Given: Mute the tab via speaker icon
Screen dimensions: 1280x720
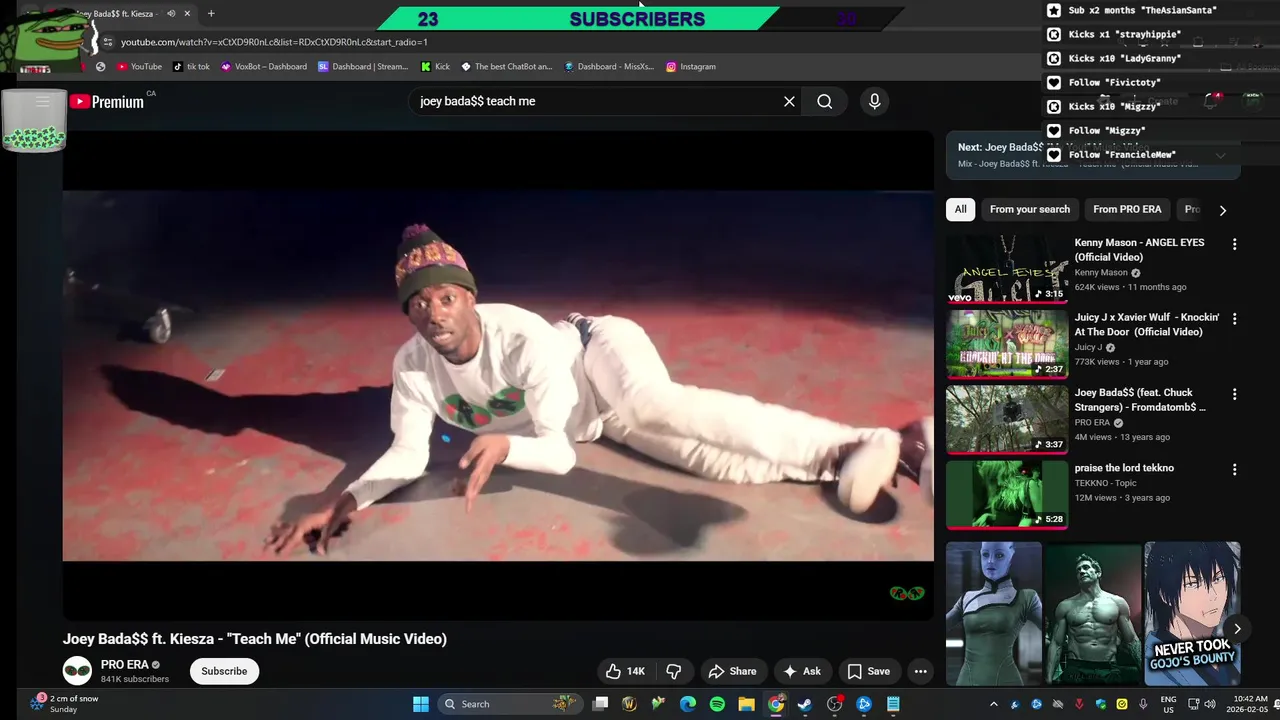Looking at the screenshot, I should [x=171, y=14].
